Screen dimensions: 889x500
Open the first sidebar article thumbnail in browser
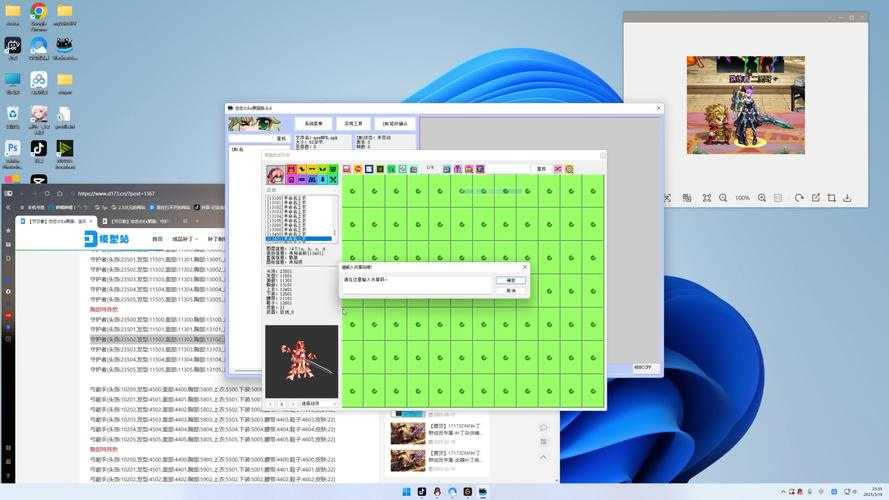pyautogui.click(x=408, y=433)
